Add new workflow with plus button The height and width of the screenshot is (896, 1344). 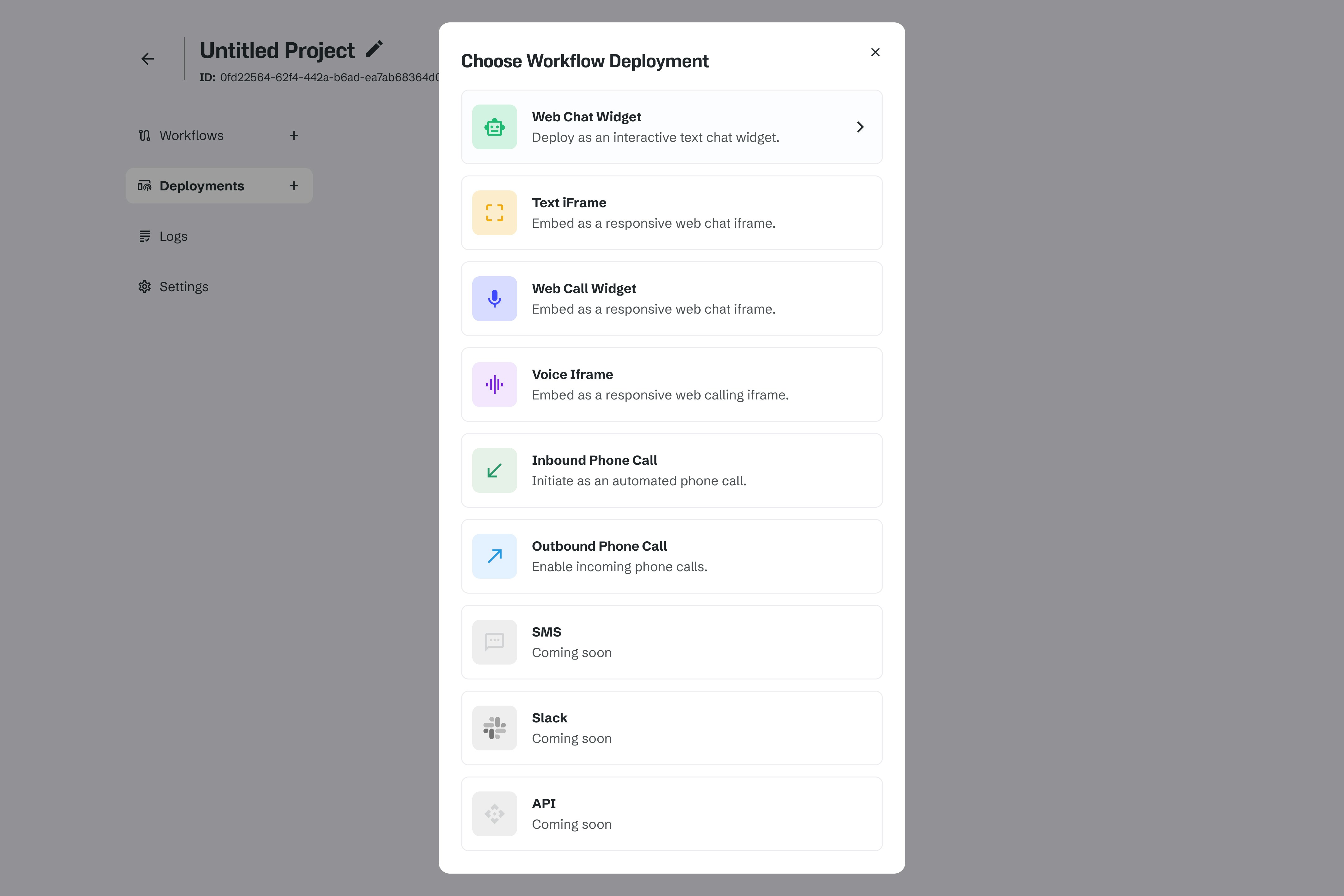point(294,135)
